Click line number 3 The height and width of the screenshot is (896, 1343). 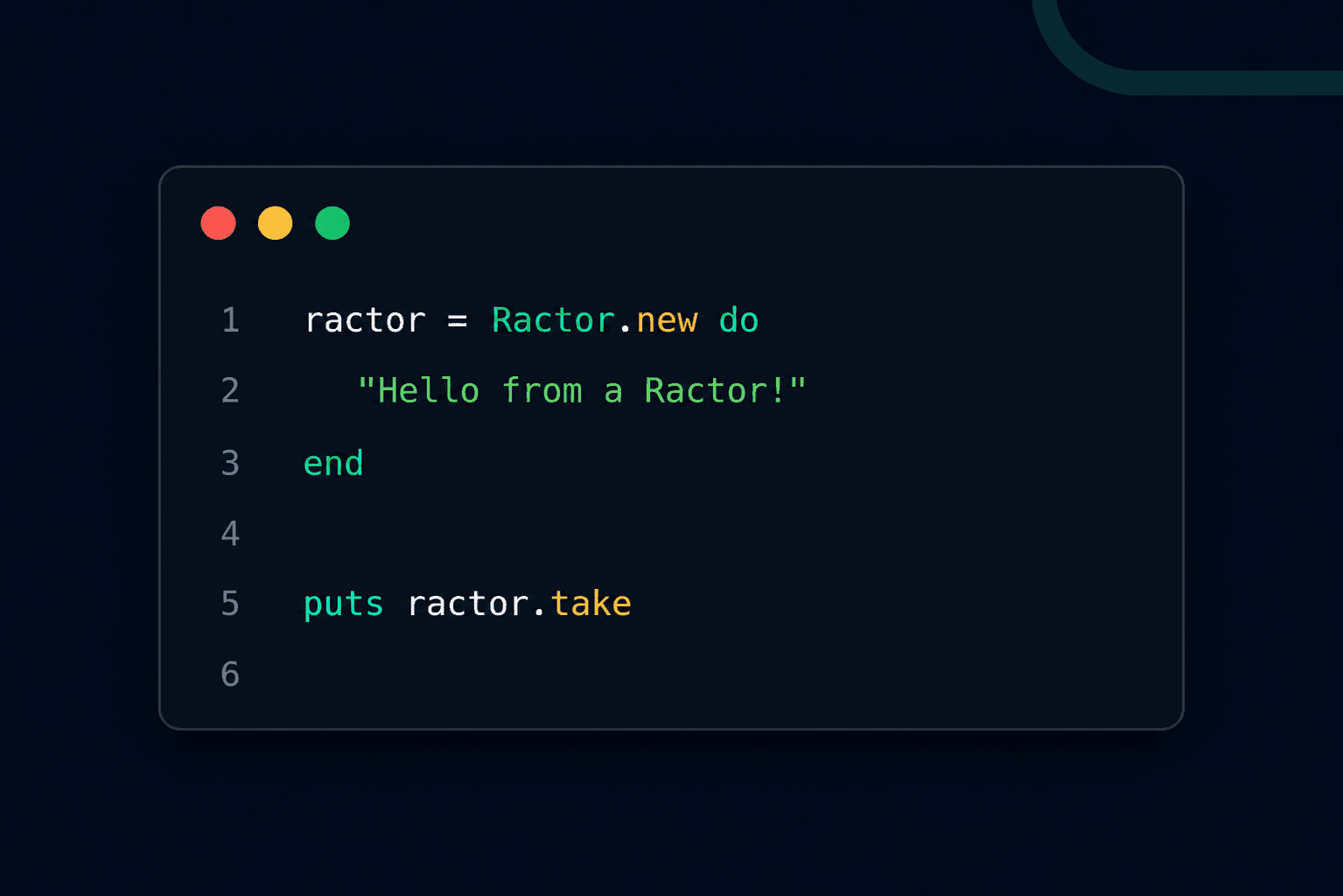coord(230,463)
